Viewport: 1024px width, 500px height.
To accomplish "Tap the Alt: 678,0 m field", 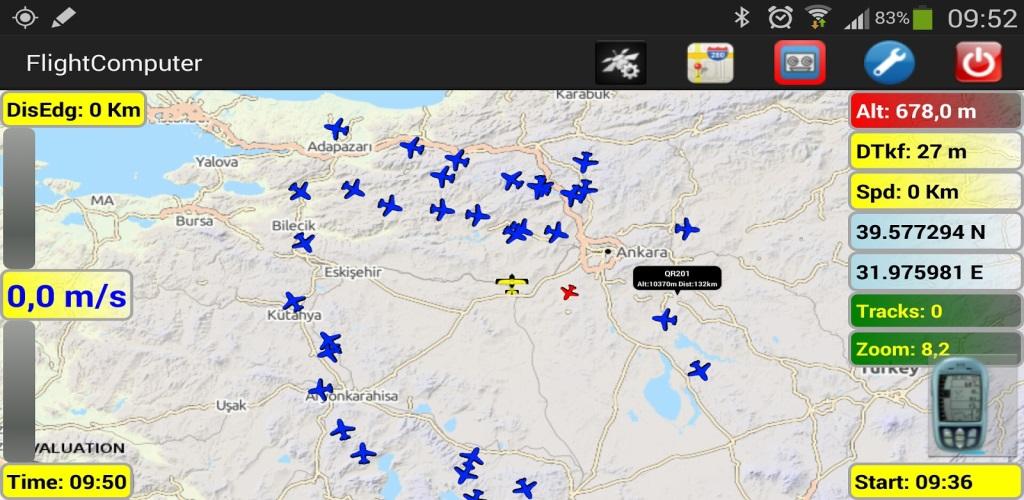I will coord(935,110).
